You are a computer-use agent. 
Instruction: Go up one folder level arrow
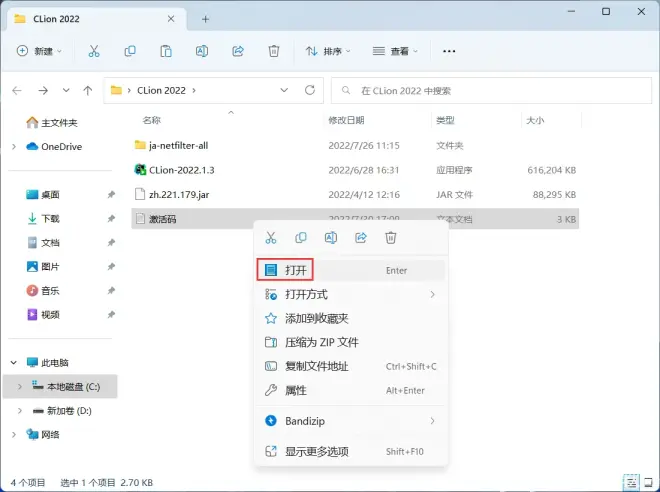pyautogui.click(x=88, y=90)
